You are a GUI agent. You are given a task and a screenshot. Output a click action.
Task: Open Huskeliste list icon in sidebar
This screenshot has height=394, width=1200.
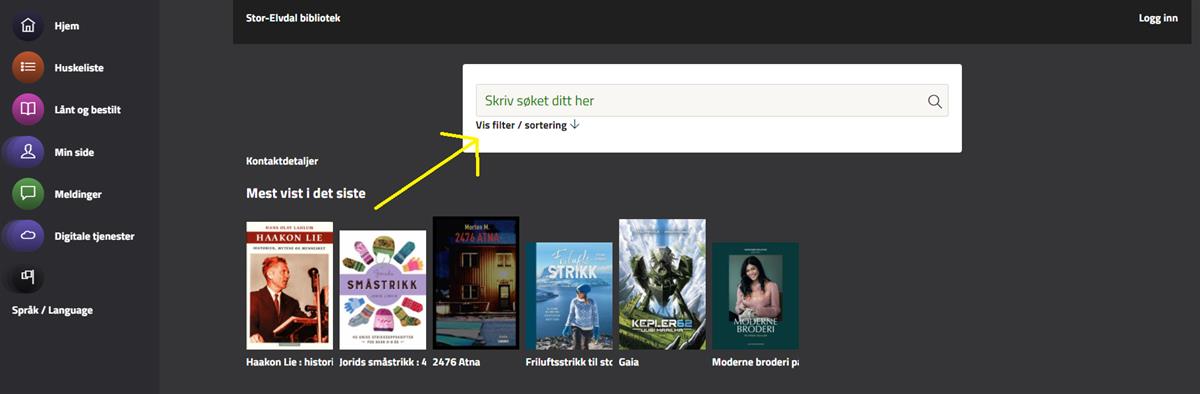pyautogui.click(x=28, y=67)
